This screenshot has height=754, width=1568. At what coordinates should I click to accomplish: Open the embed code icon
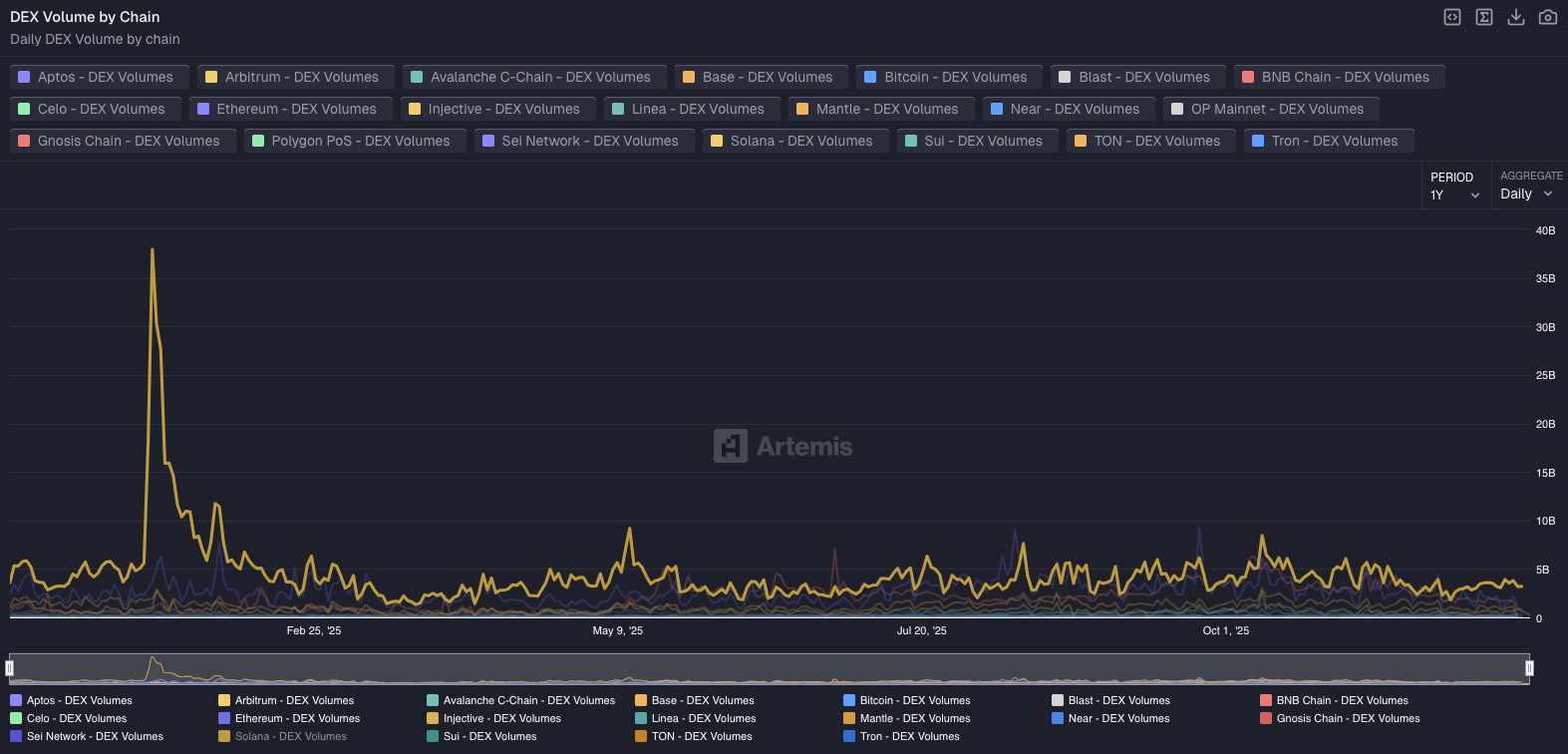click(x=1452, y=17)
